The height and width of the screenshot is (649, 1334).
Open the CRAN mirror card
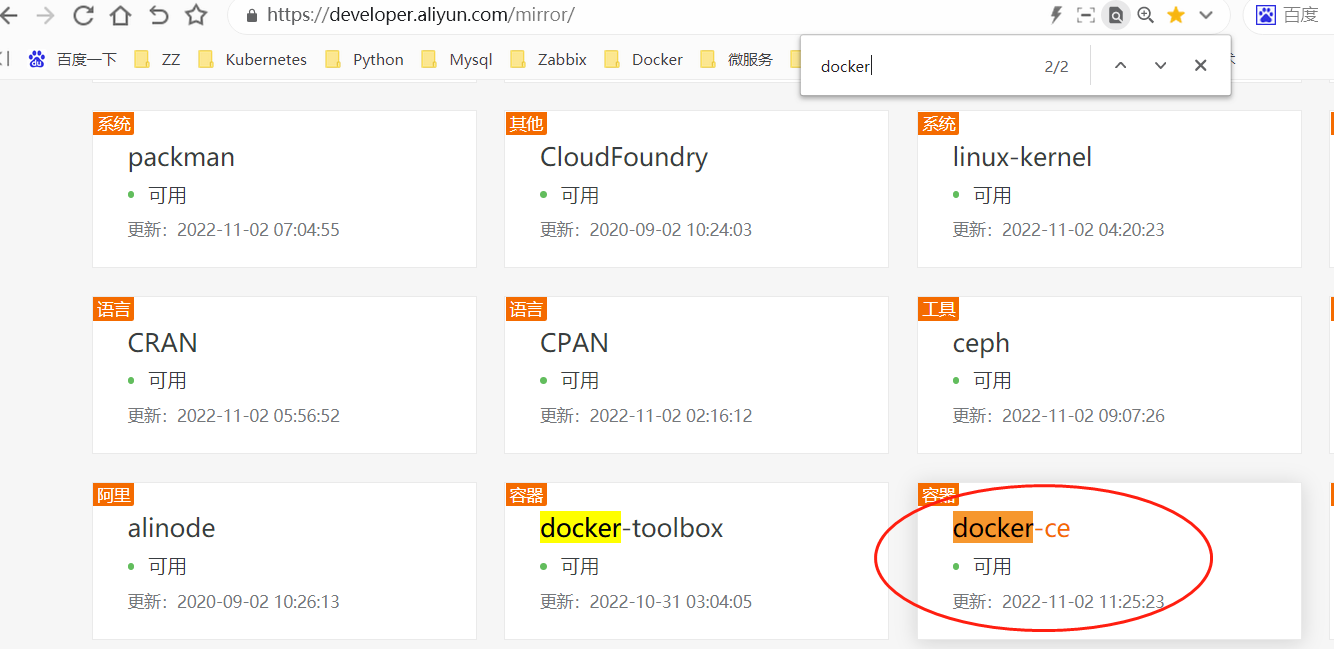pos(284,375)
